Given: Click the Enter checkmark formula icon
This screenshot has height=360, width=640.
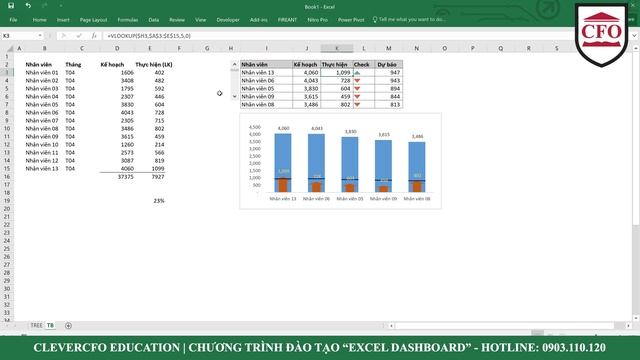Looking at the screenshot, I should (79, 36).
